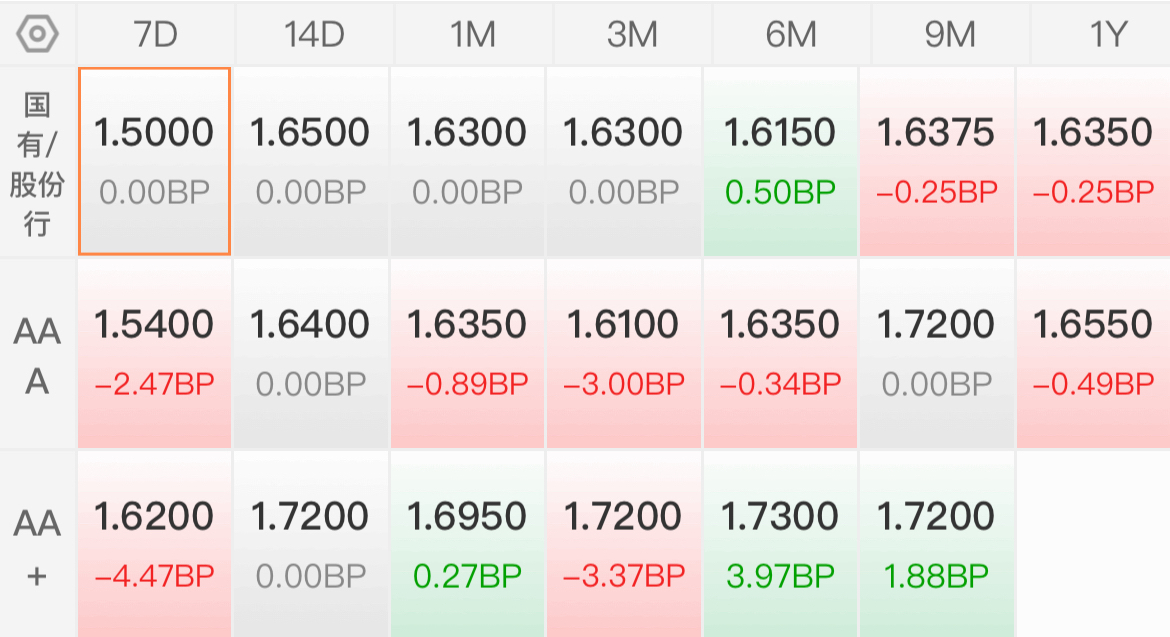Select AAA 7D cell showing -2.47BP
Screen dimensions: 1170x637
tap(155, 354)
